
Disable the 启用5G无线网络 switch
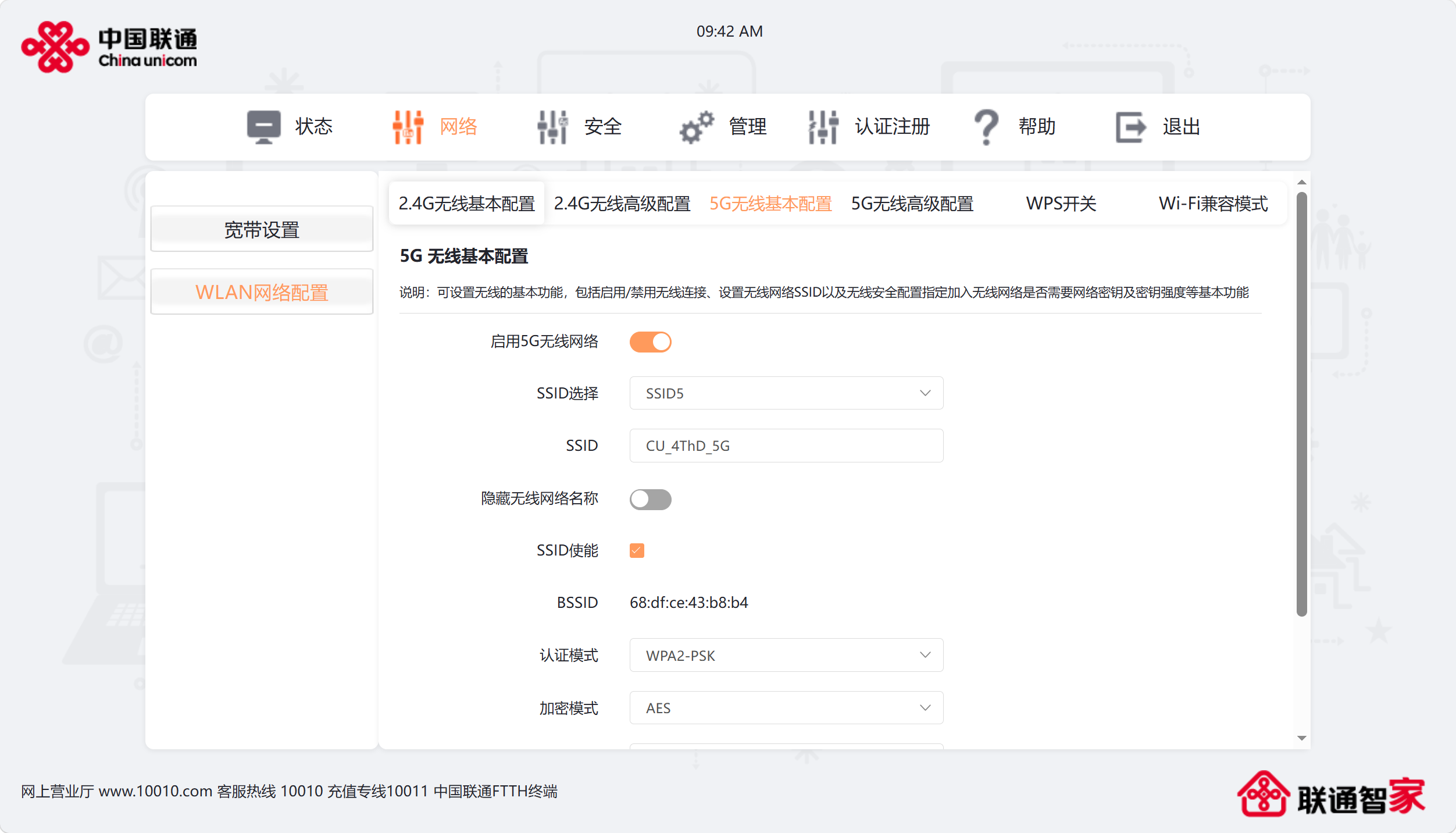[650, 342]
